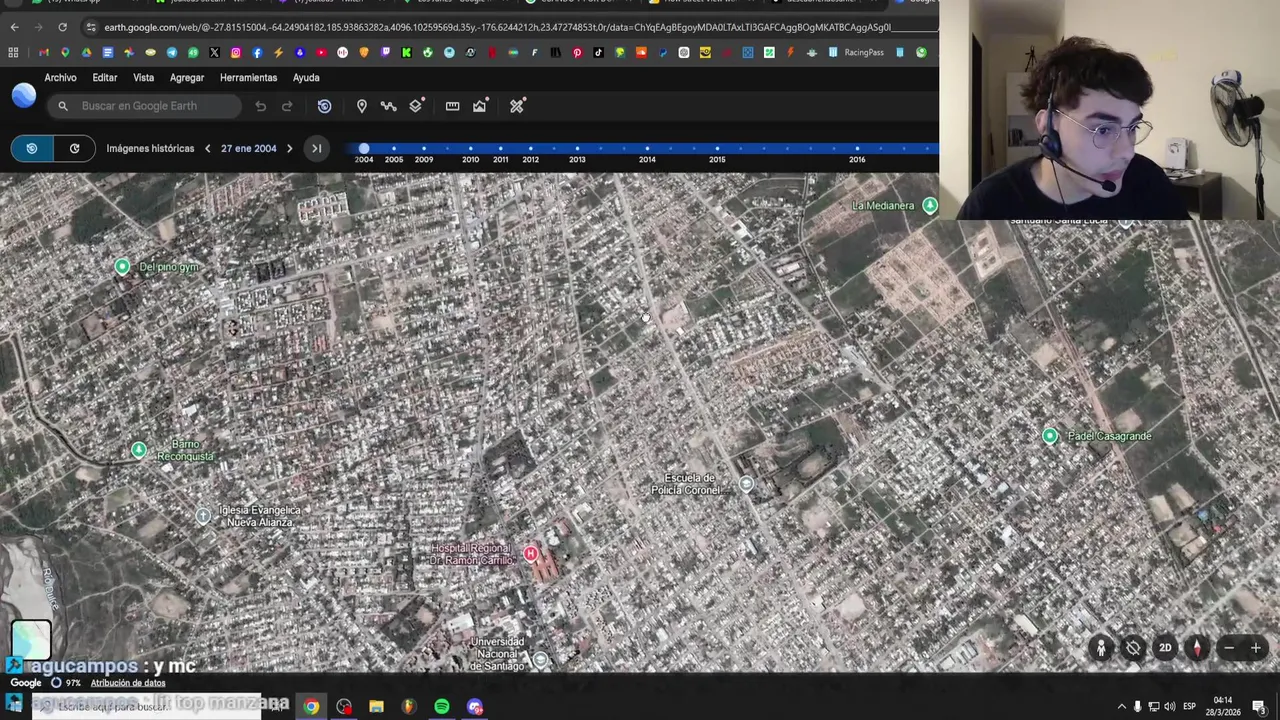Open the RacingPass bookmark
The image size is (1280, 720).
[x=856, y=52]
